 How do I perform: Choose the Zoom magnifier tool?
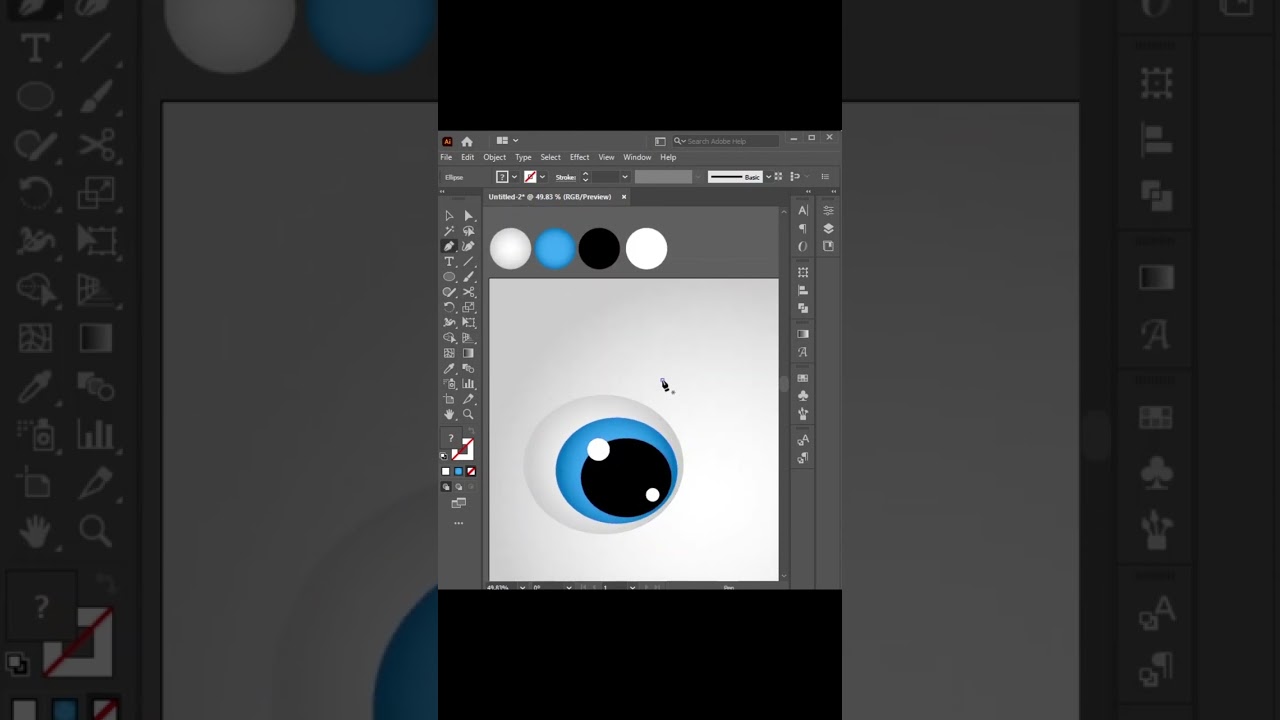click(x=468, y=414)
